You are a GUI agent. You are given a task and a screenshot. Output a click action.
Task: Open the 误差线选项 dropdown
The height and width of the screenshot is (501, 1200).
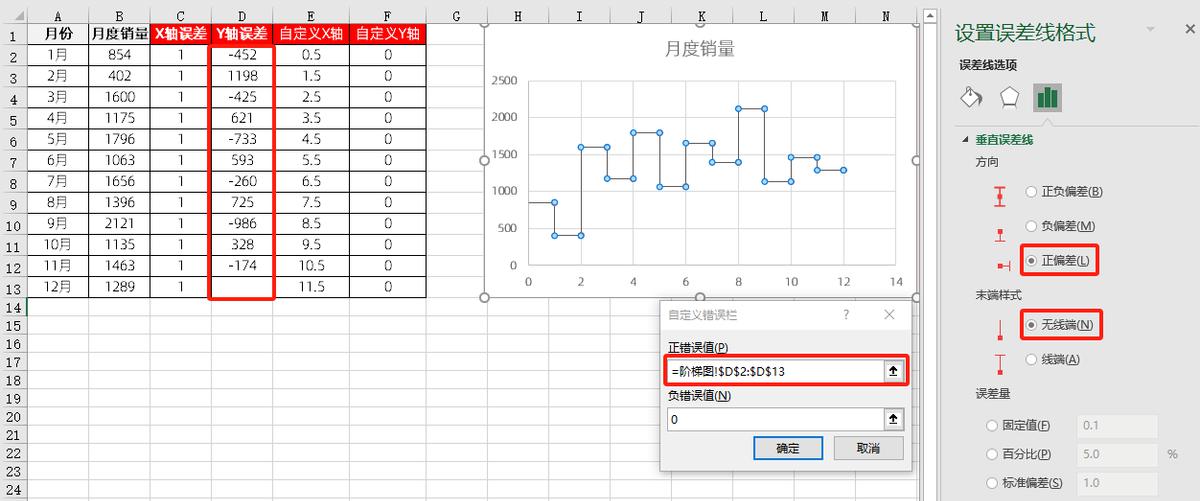pos(988,65)
